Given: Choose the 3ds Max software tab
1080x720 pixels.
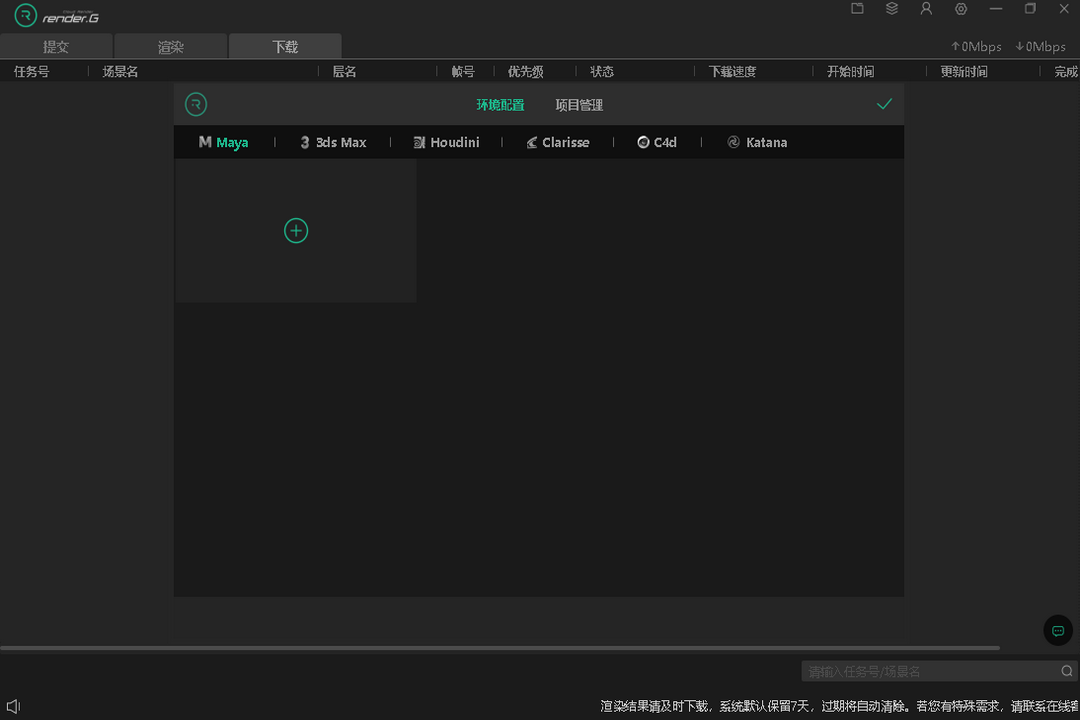Looking at the screenshot, I should point(333,143).
